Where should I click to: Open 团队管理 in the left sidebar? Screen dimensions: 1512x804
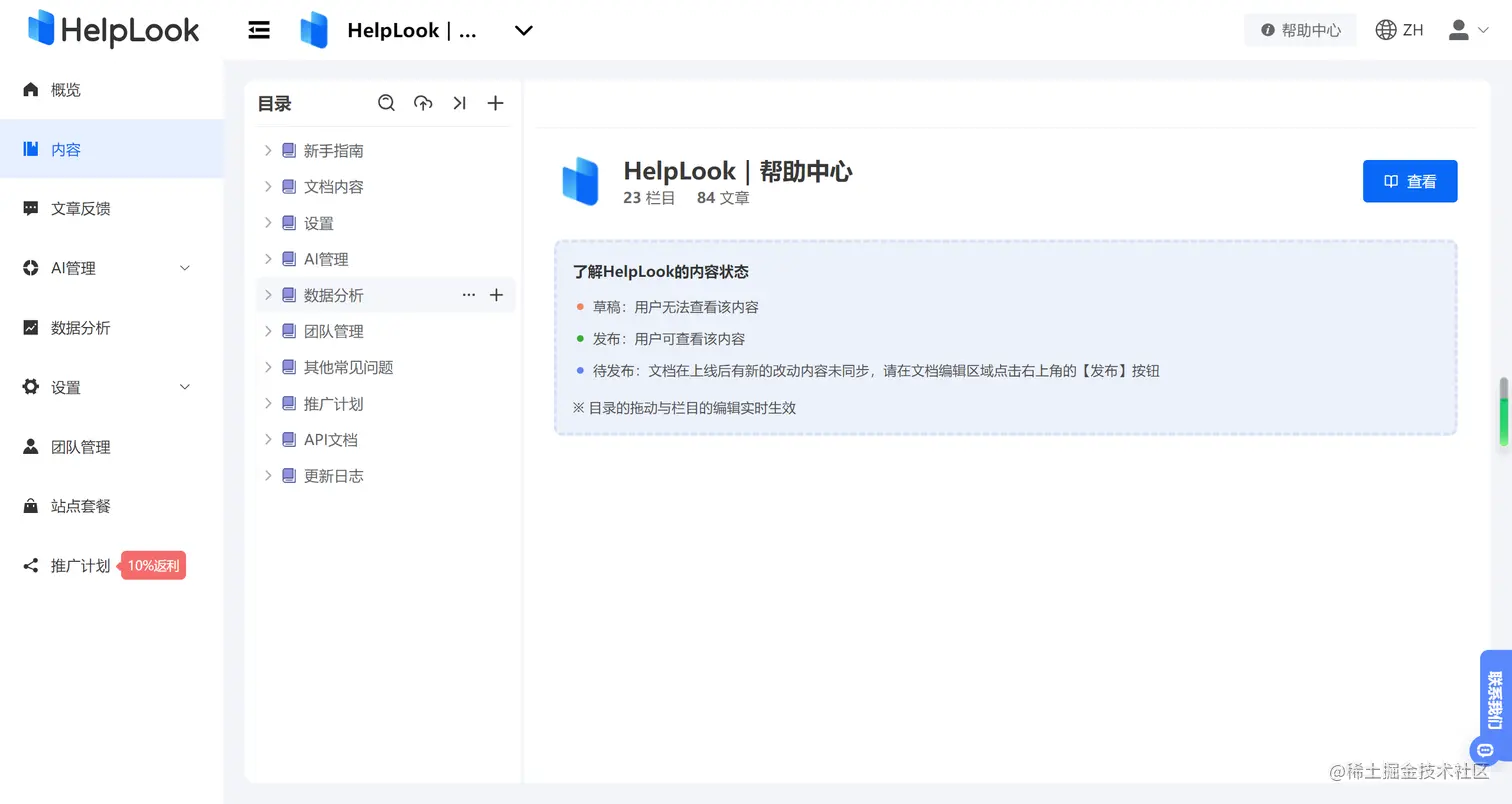pyautogui.click(x=112, y=447)
